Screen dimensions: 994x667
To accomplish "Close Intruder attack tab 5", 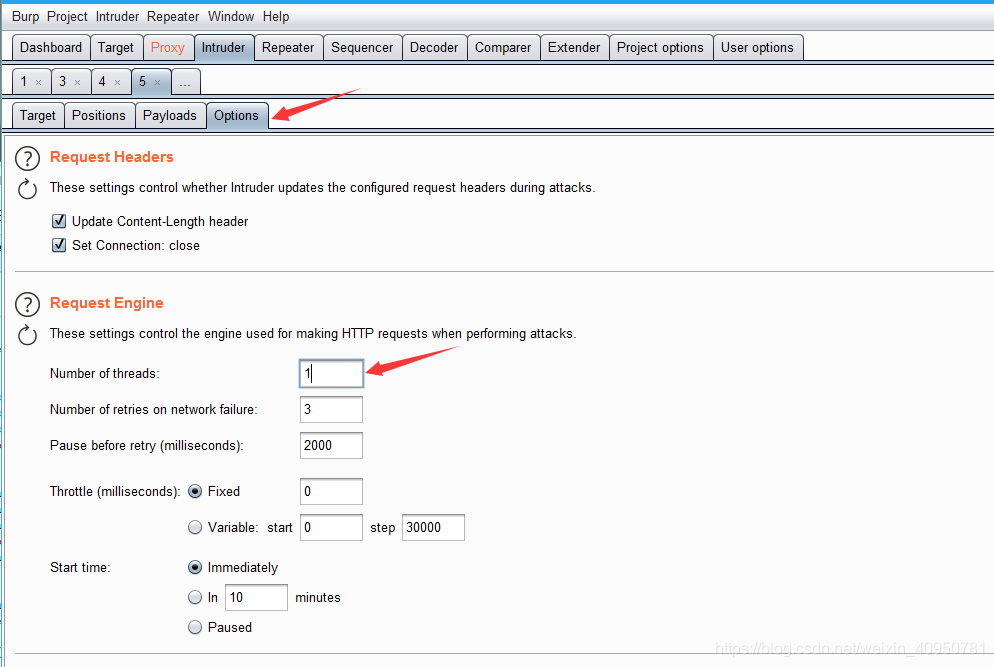I will [x=157, y=82].
